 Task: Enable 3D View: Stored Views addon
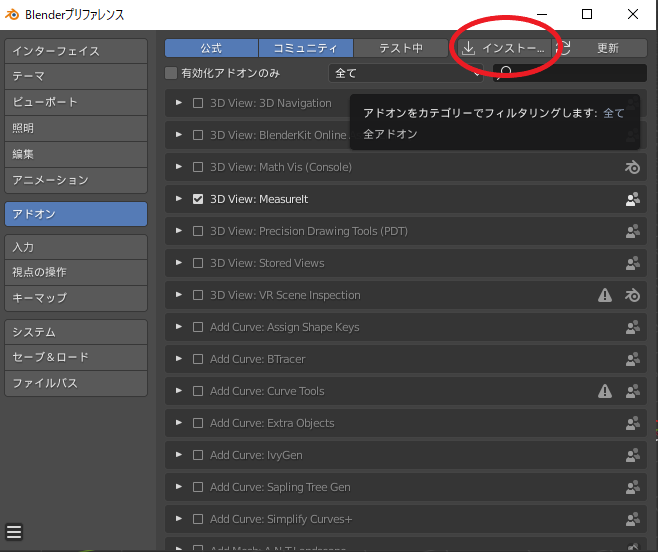[x=198, y=263]
